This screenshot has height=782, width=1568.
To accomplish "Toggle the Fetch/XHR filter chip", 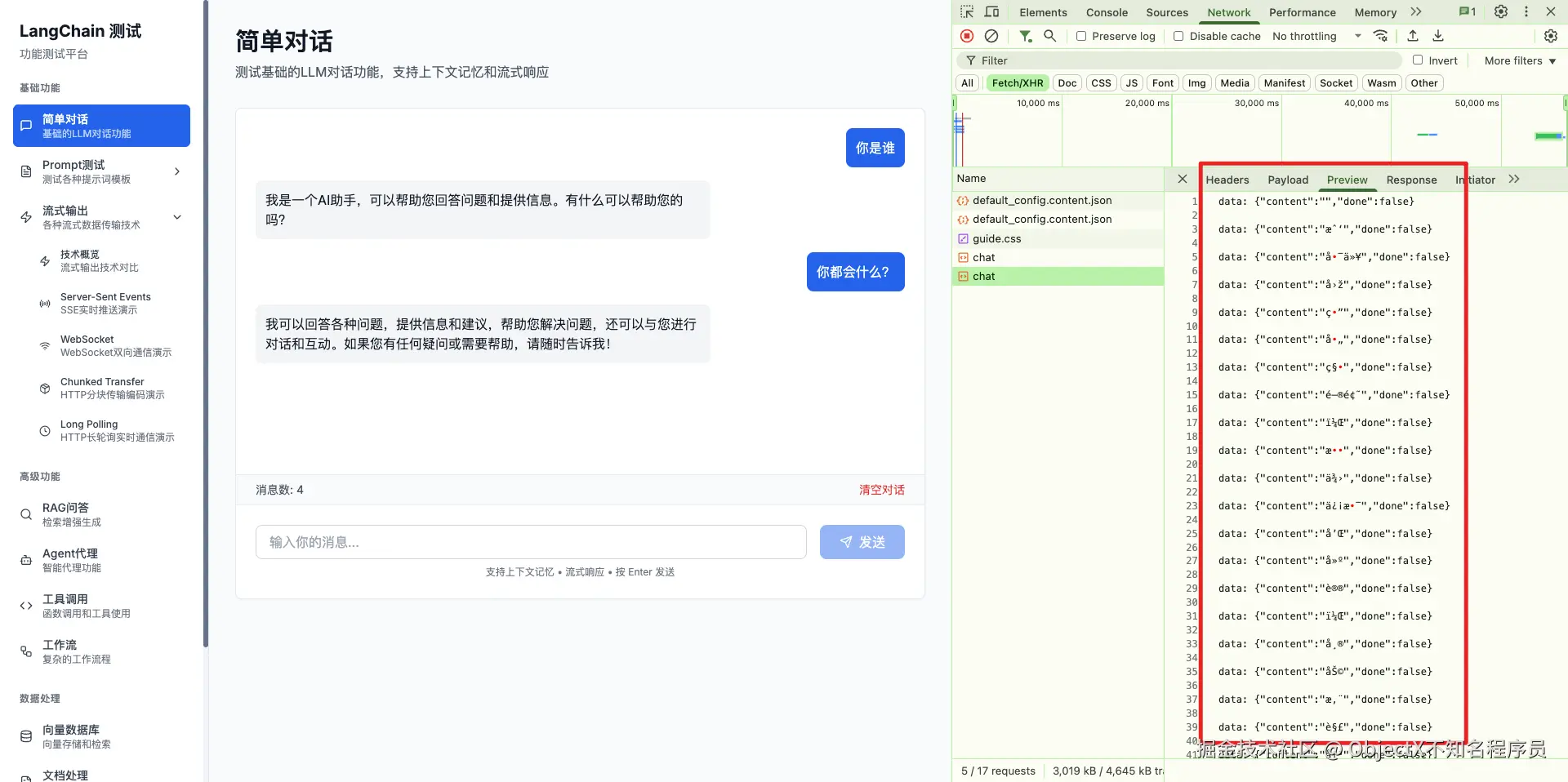I will coord(1018,83).
